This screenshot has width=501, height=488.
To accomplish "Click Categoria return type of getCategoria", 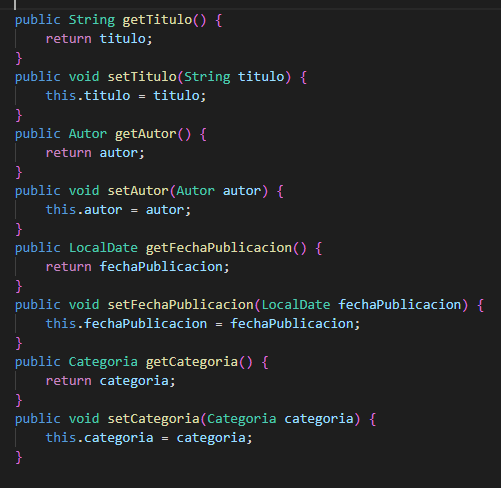I will pyautogui.click(x=103, y=362).
